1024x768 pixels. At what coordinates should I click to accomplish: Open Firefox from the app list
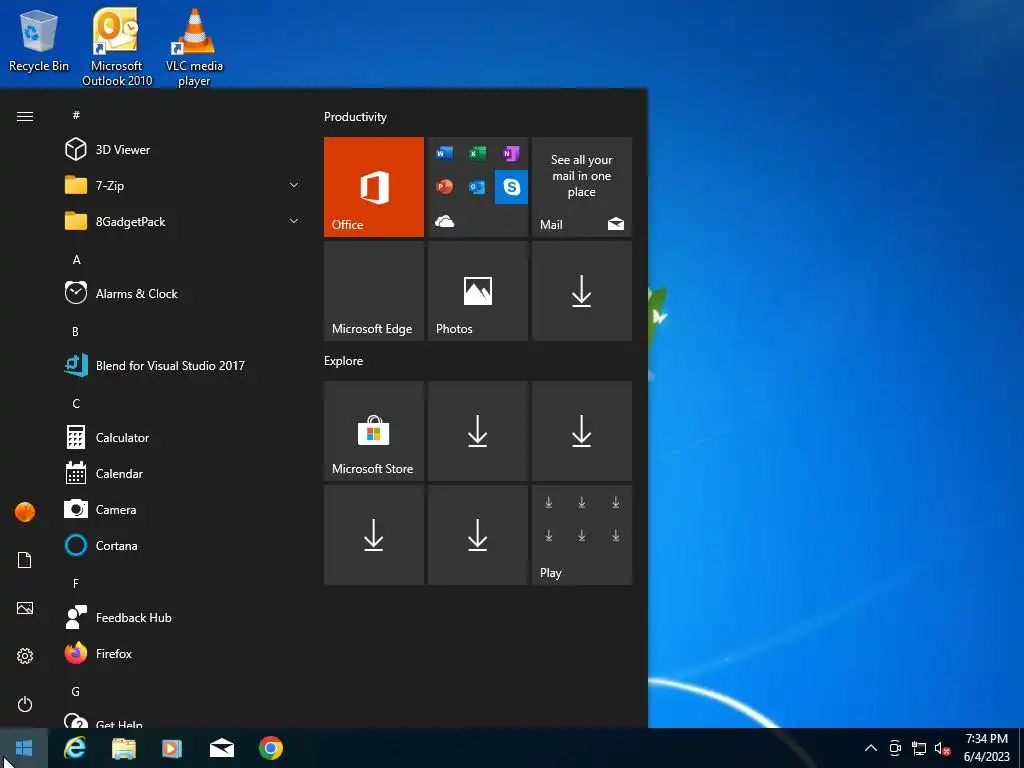point(183,653)
